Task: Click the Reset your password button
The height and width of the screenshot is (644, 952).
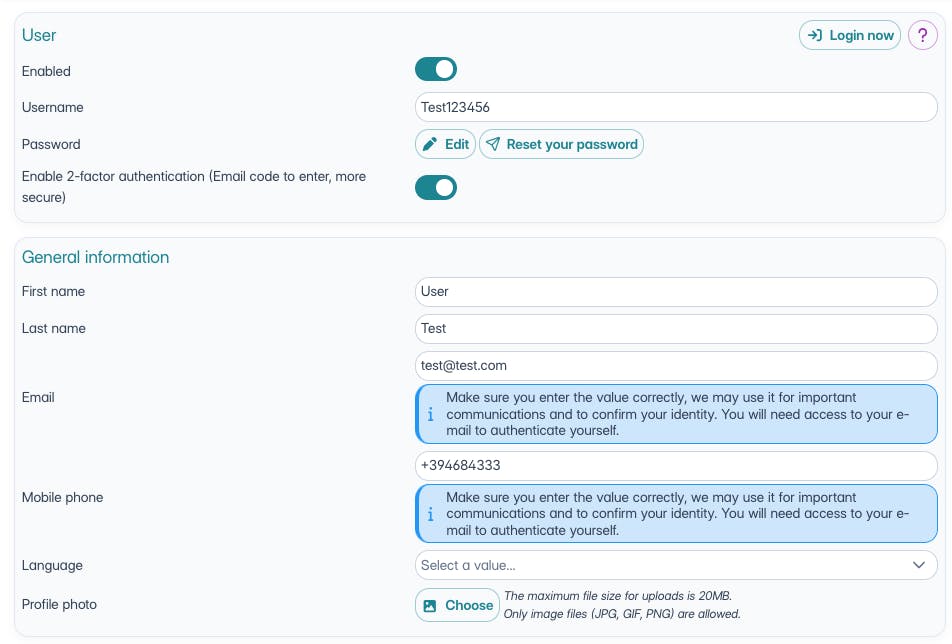Action: [x=571, y=144]
